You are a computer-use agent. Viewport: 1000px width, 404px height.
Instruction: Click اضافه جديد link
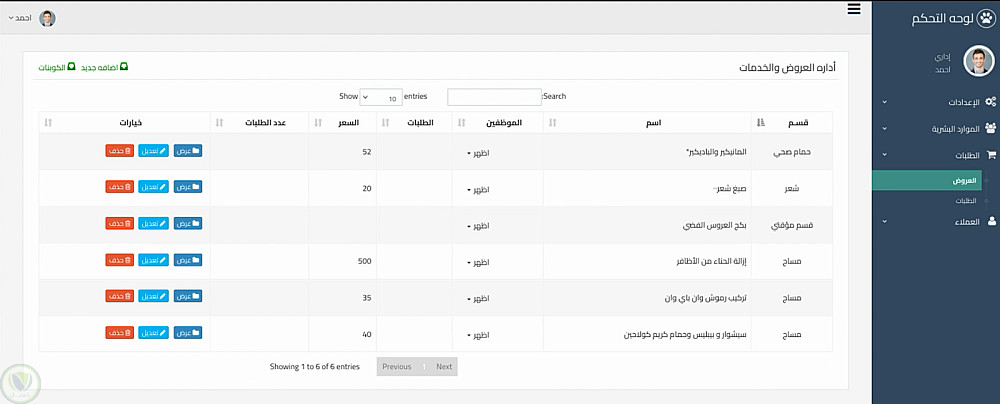[105, 67]
